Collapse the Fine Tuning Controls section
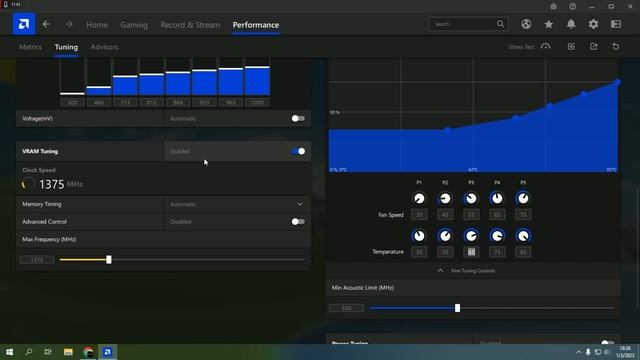The image size is (640, 360). click(473, 271)
